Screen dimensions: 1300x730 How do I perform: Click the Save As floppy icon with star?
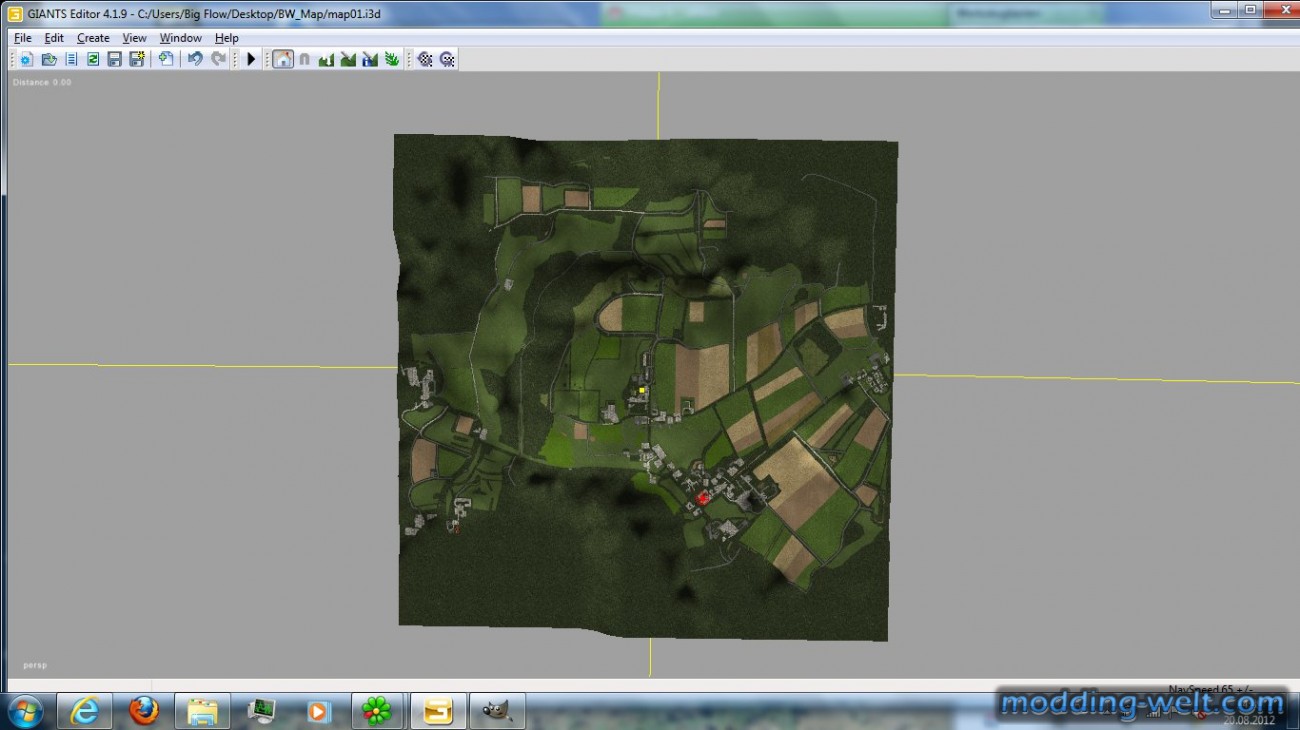[x=137, y=59]
